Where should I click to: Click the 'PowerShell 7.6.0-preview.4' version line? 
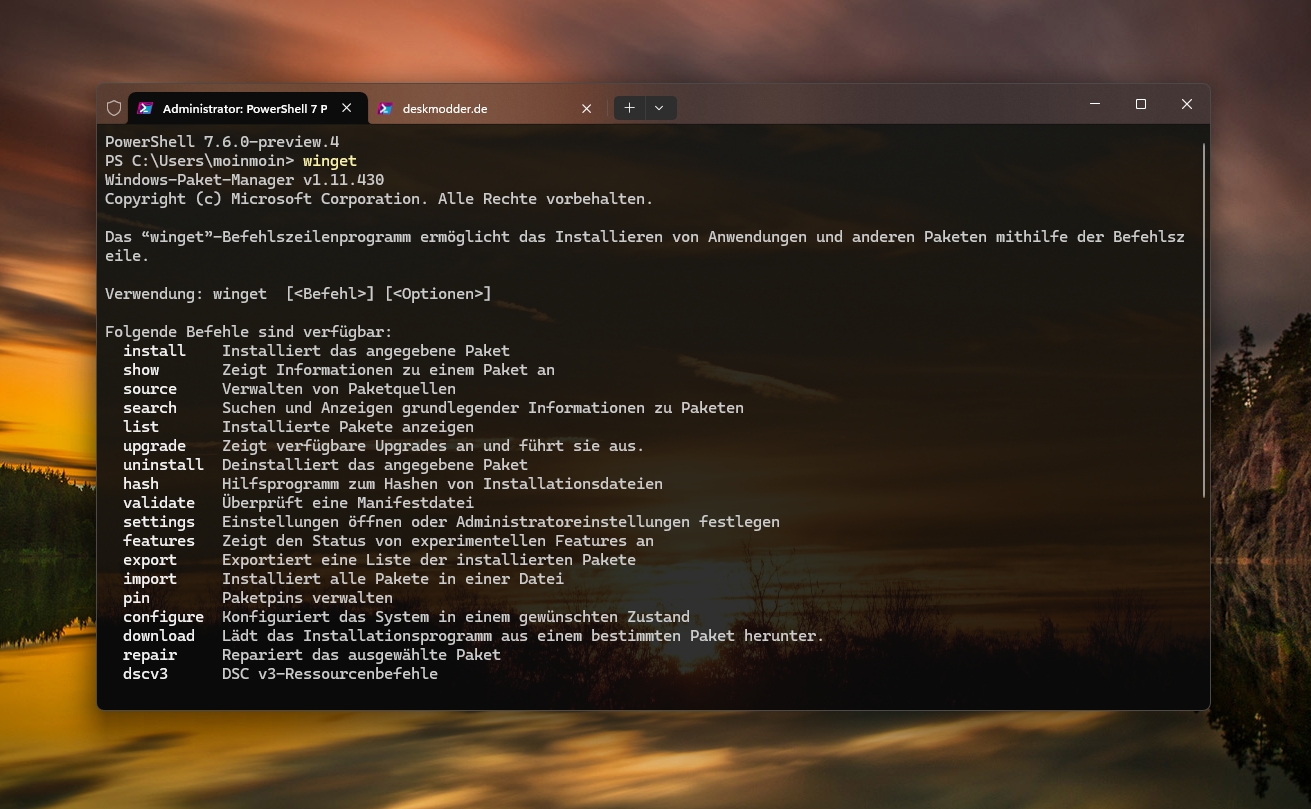[222, 142]
